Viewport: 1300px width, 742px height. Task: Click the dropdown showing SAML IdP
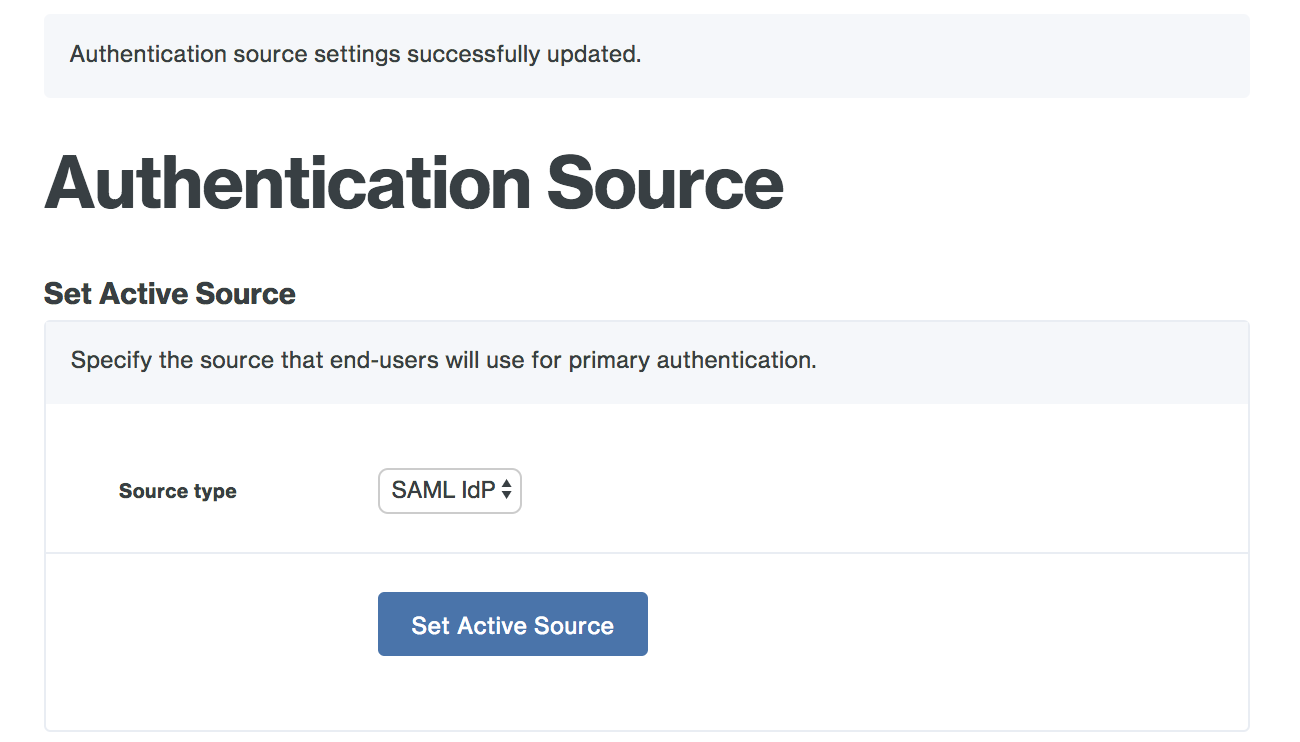tap(449, 491)
